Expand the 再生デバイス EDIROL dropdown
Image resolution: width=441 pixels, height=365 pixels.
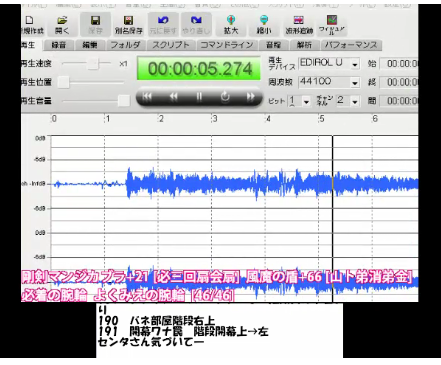click(x=355, y=64)
